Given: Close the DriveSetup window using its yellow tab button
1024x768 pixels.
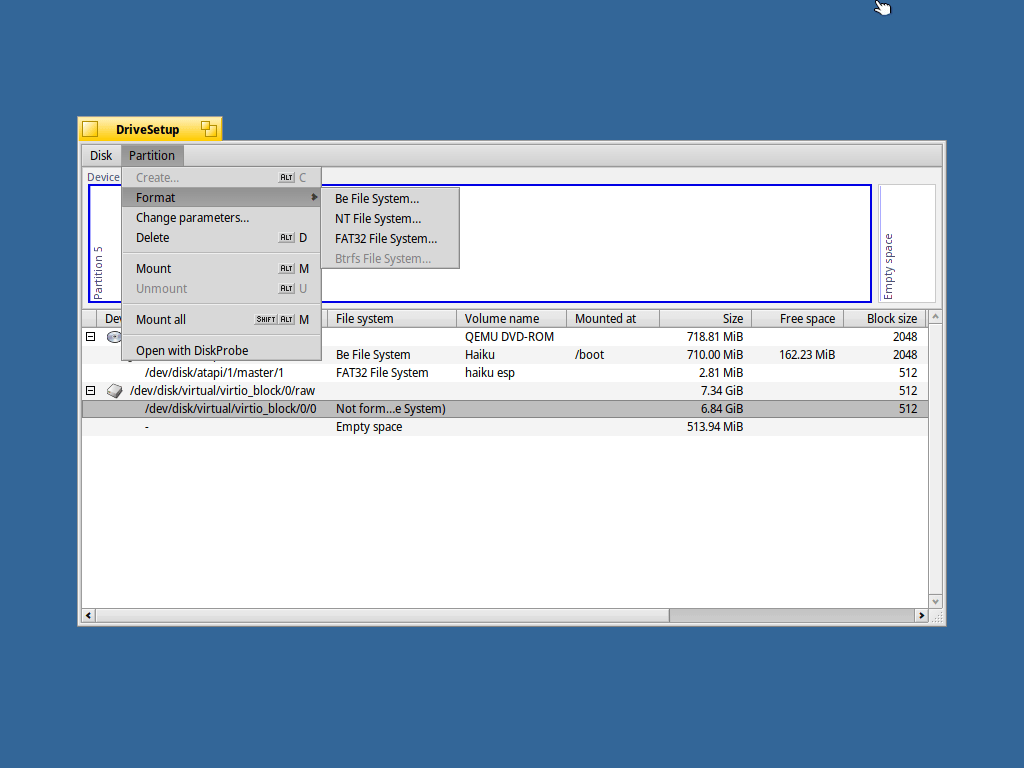Looking at the screenshot, I should (90, 129).
